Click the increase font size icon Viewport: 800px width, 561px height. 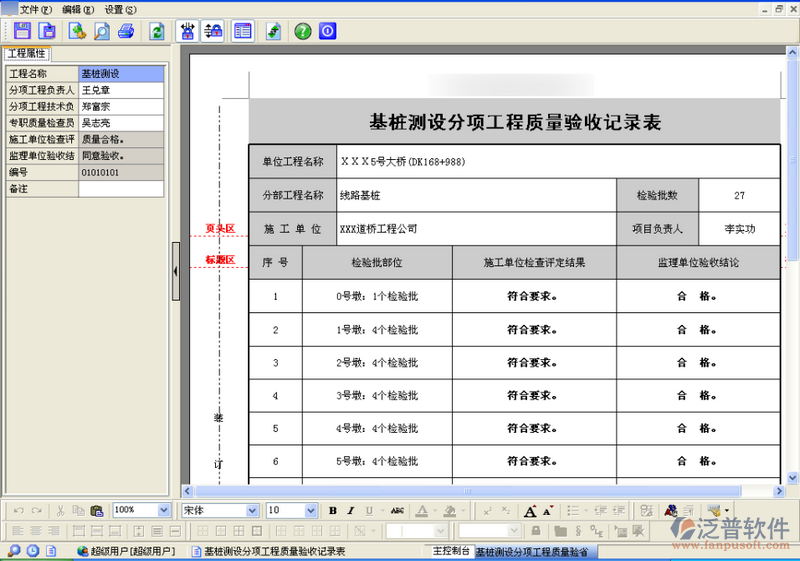click(x=531, y=510)
